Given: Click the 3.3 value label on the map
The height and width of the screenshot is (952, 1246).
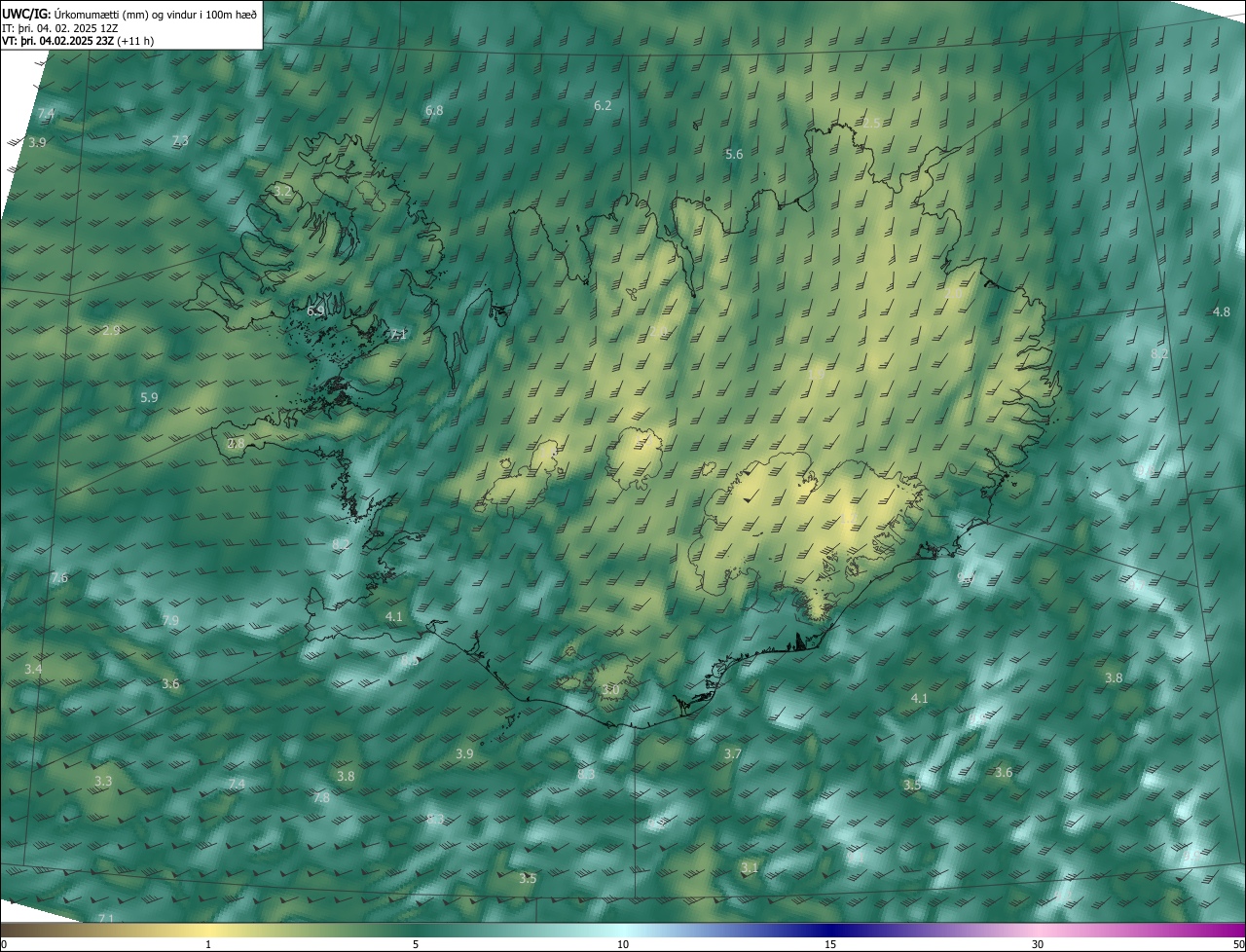Looking at the screenshot, I should tap(103, 782).
